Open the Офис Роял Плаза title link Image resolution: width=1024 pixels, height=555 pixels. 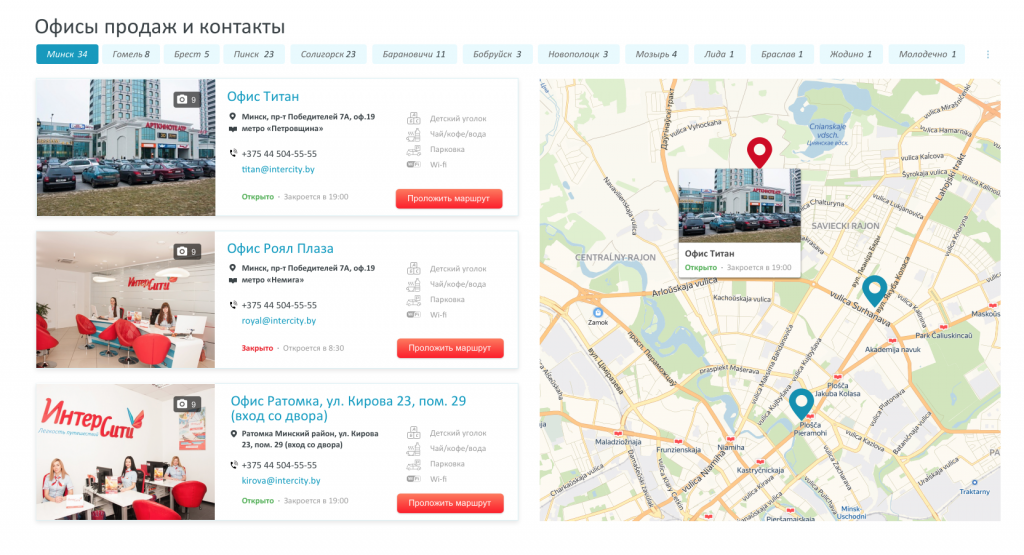pos(280,248)
